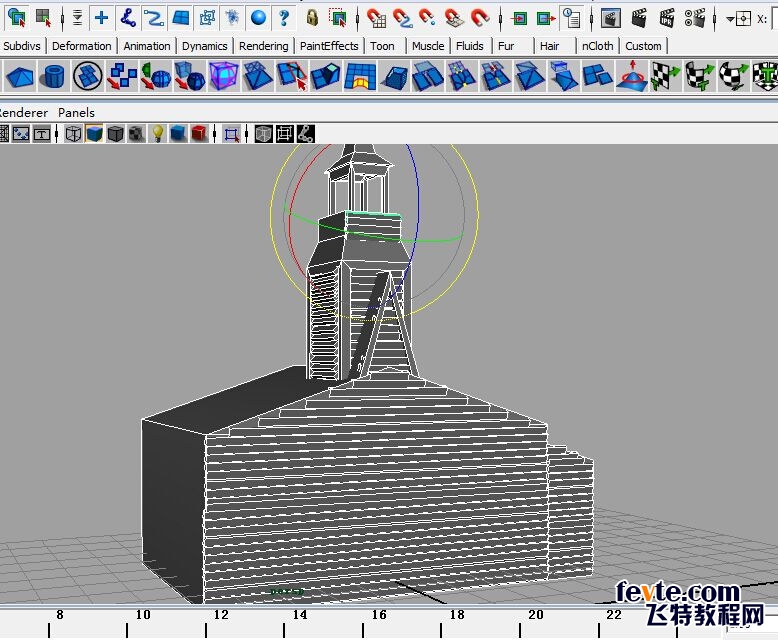Open the input box mode dropdown arrow
Image resolution: width=778 pixels, height=640 pixels.
[730, 19]
